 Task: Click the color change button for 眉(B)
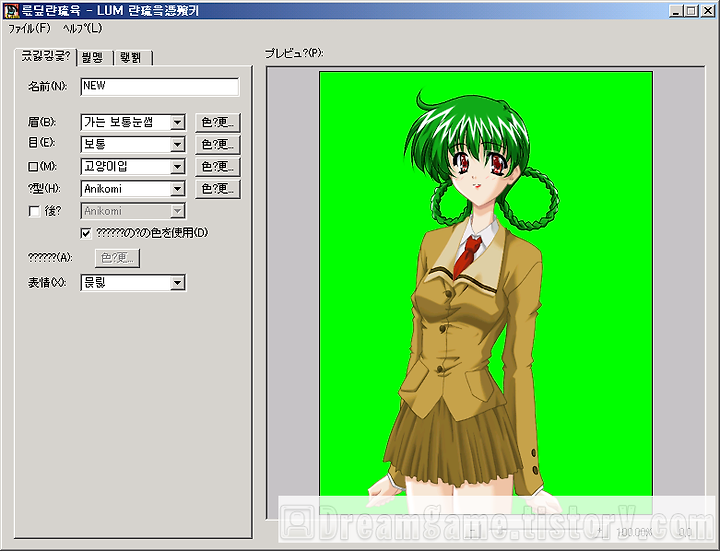(218, 122)
